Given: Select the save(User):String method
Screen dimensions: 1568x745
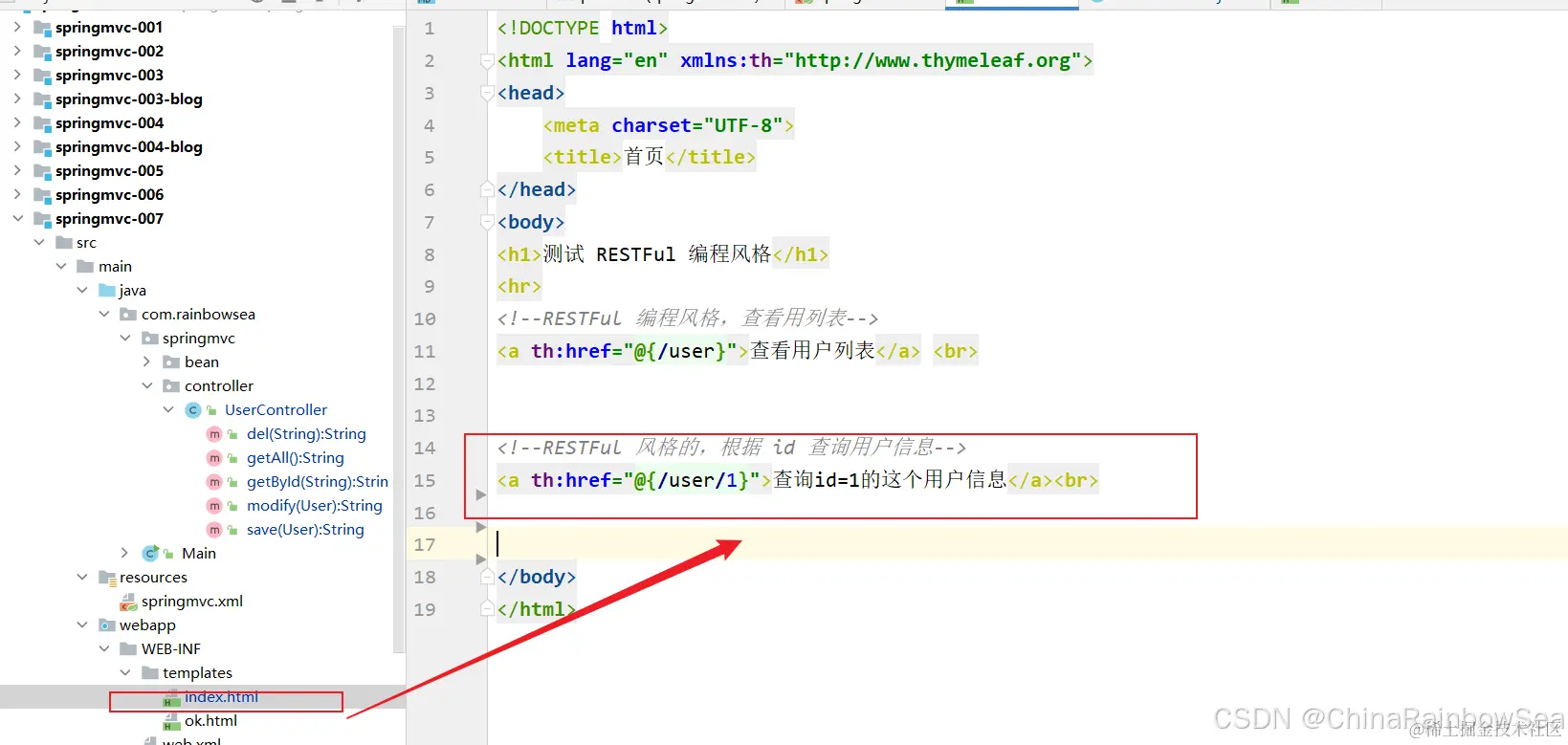Looking at the screenshot, I should [305, 529].
